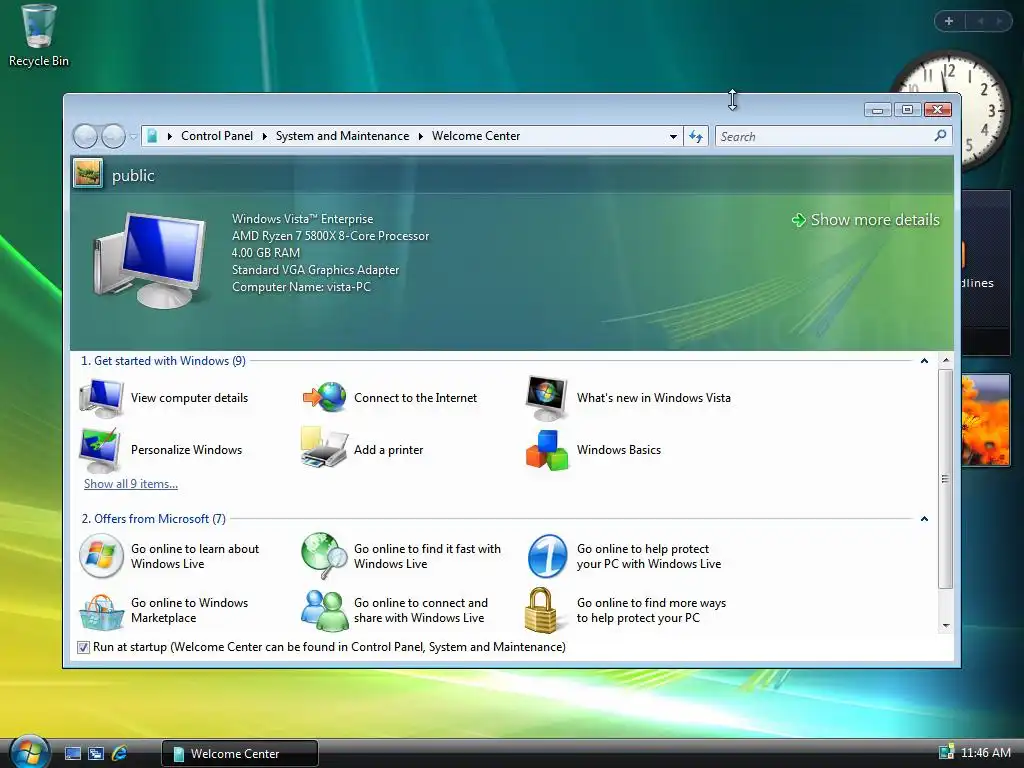Click the sidebar next gadgets arrow
Image resolution: width=1024 pixels, height=768 pixels.
coord(999,22)
